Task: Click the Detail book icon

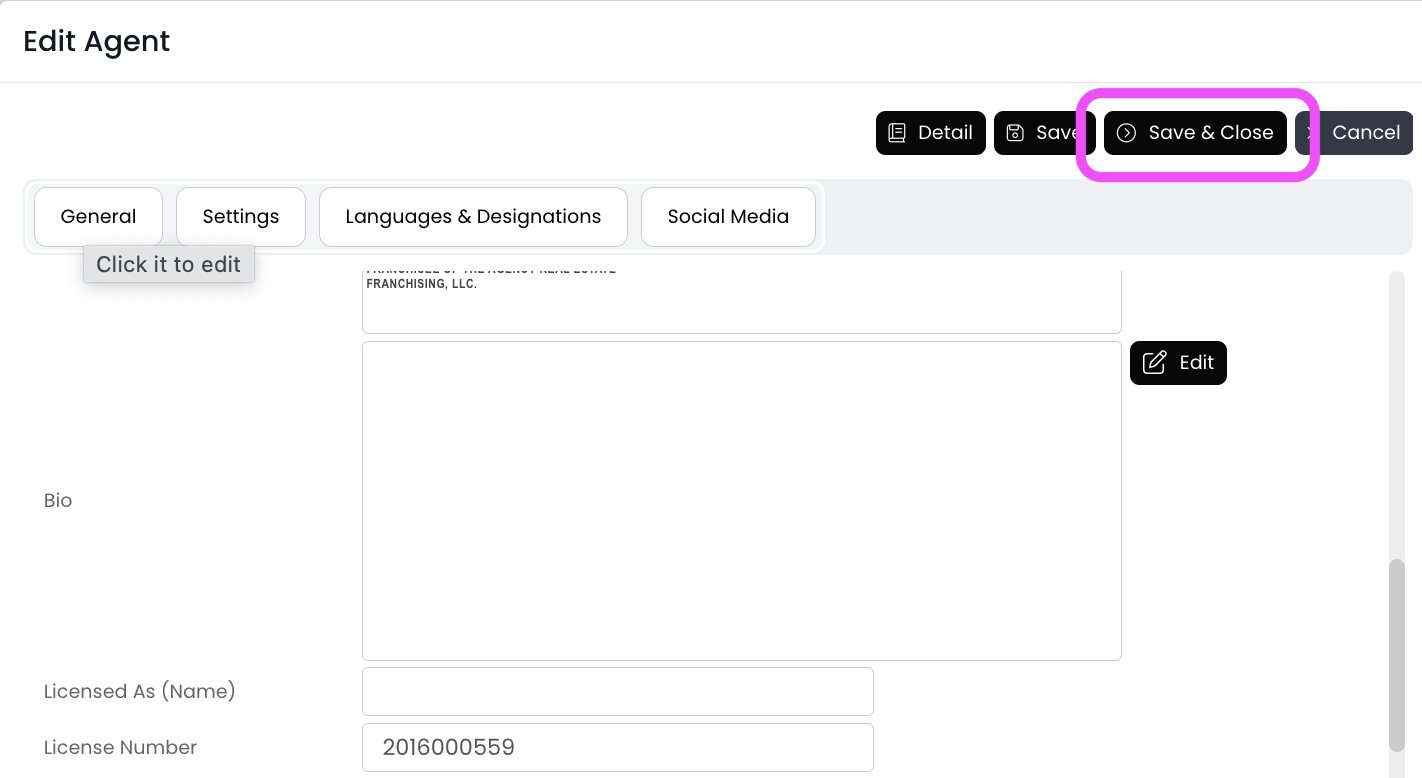Action: [897, 133]
